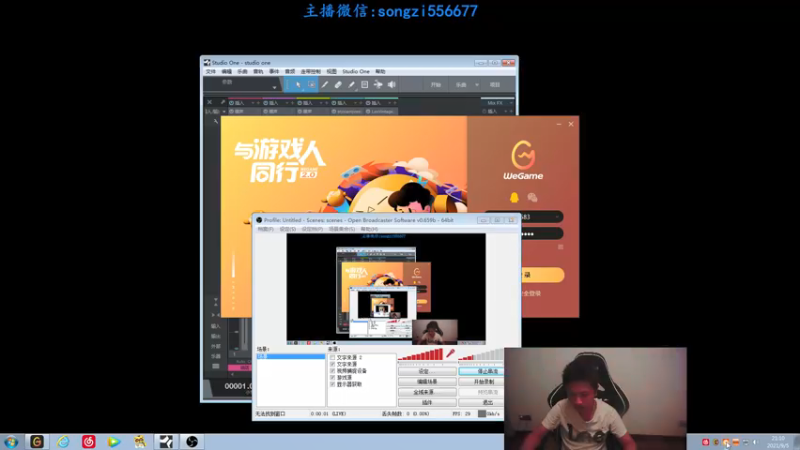800x450 pixels.
Task: Click the 插件 button in OBS
Action: pyautogui.click(x=427, y=403)
